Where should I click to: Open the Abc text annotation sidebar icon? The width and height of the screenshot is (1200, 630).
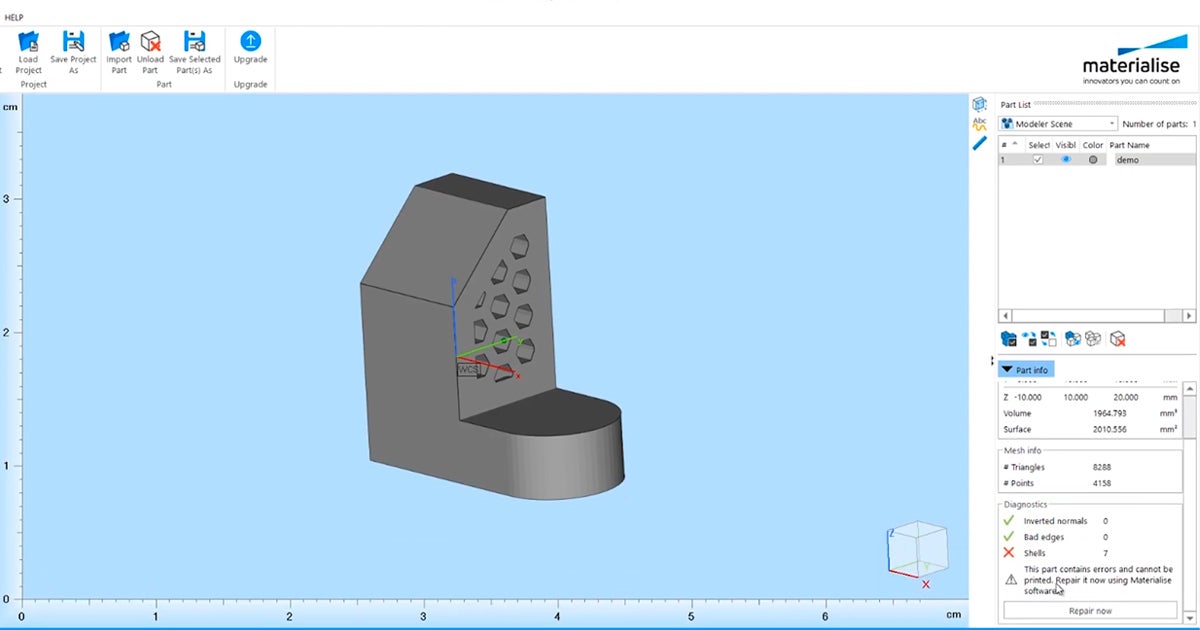coord(980,124)
